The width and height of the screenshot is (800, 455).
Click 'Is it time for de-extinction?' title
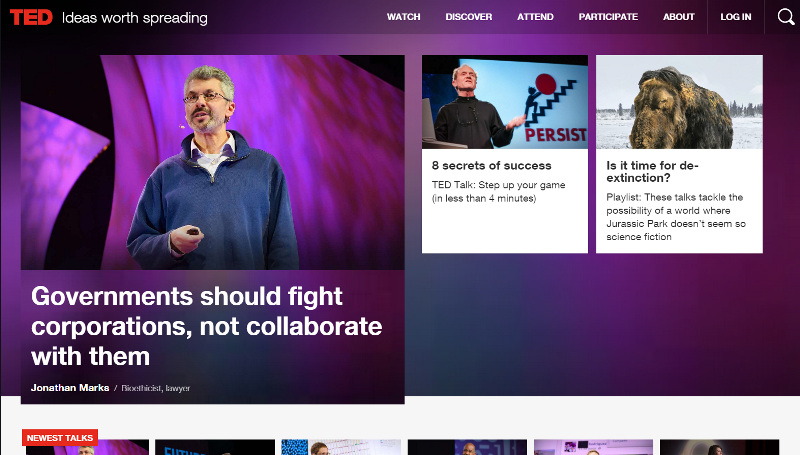652,171
